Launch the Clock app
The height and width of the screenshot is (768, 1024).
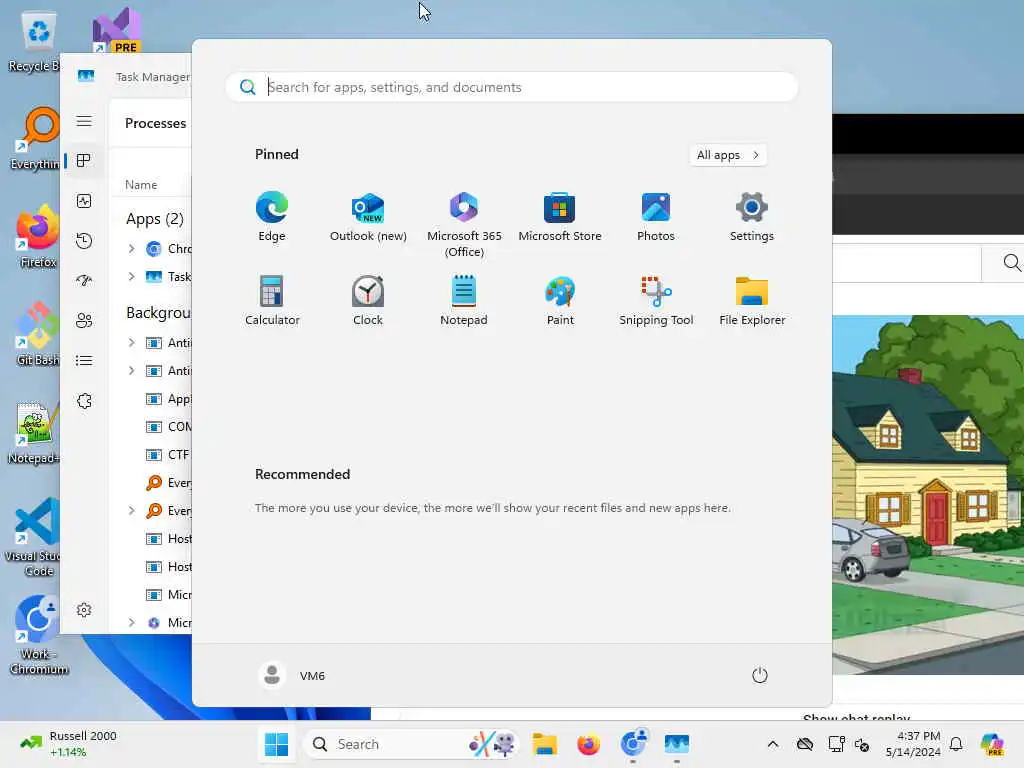[x=368, y=301]
